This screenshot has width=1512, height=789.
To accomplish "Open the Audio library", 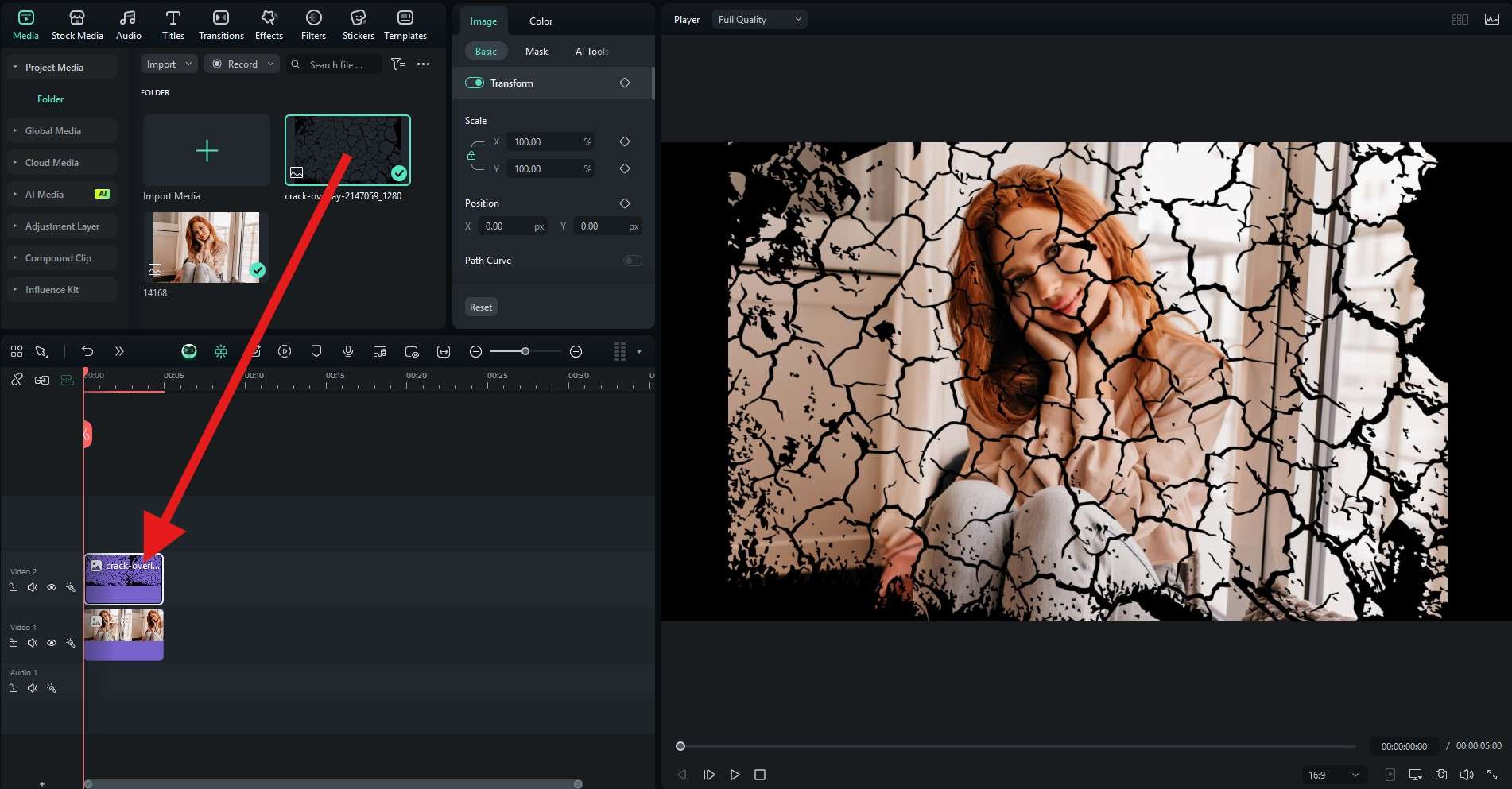I will (x=128, y=25).
